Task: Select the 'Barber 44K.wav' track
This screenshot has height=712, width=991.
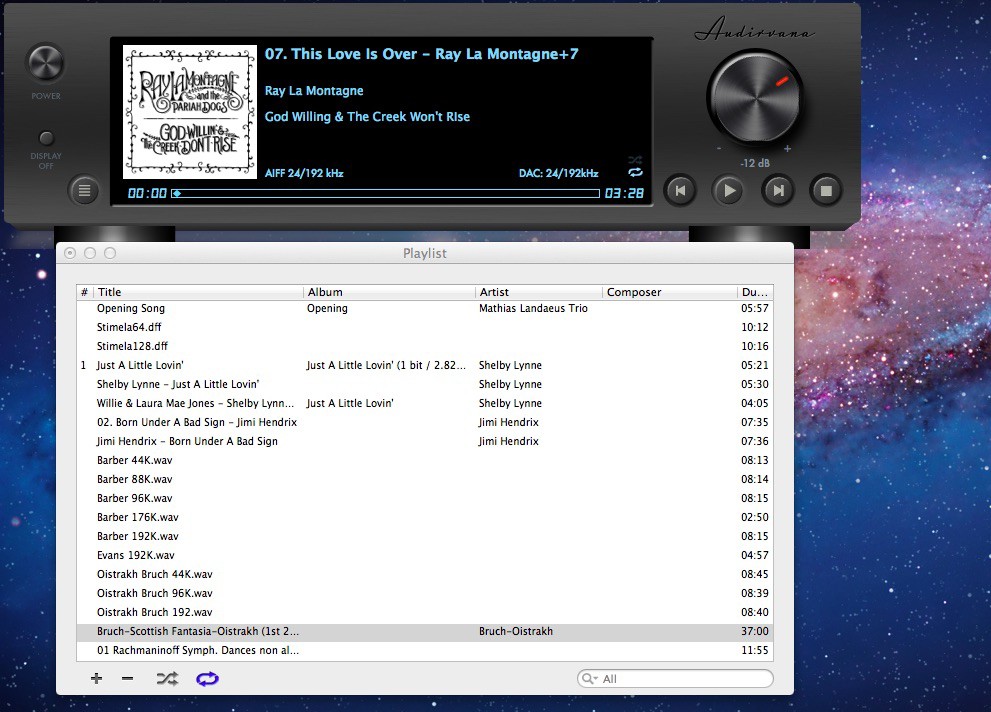Action: [425, 460]
